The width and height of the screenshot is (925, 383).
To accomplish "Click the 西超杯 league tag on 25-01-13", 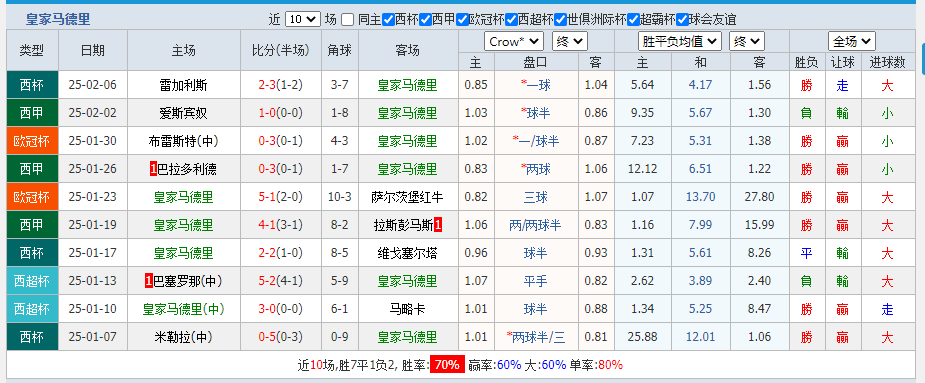I will [32, 281].
